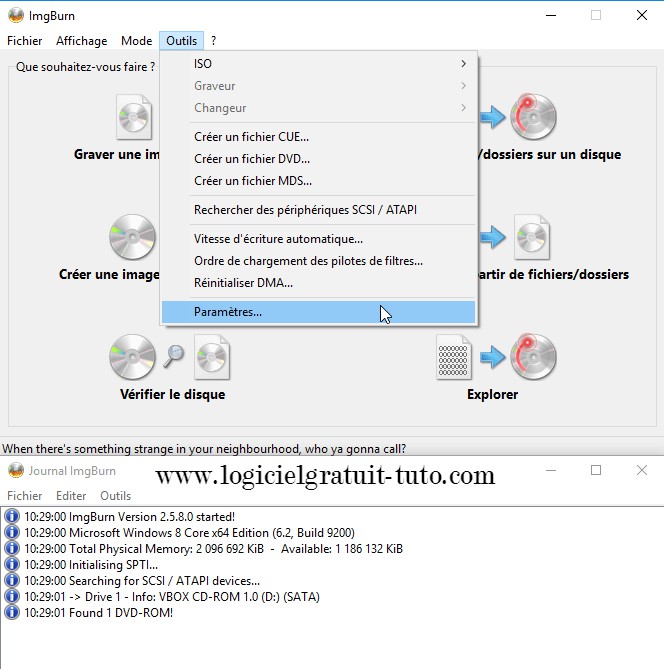Click the 'artir de fichiers/dossiers' label
This screenshot has height=669, width=664.
click(x=553, y=274)
